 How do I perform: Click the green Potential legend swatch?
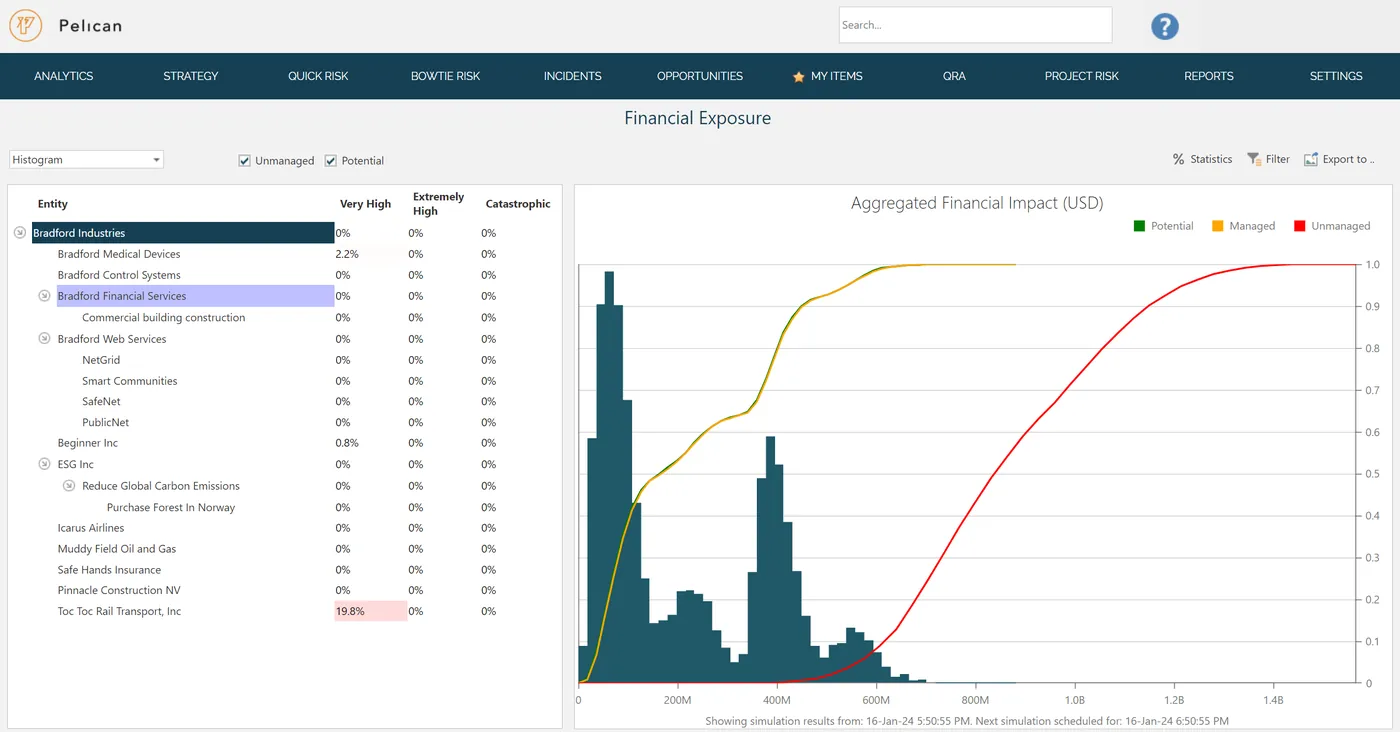pyautogui.click(x=1139, y=226)
